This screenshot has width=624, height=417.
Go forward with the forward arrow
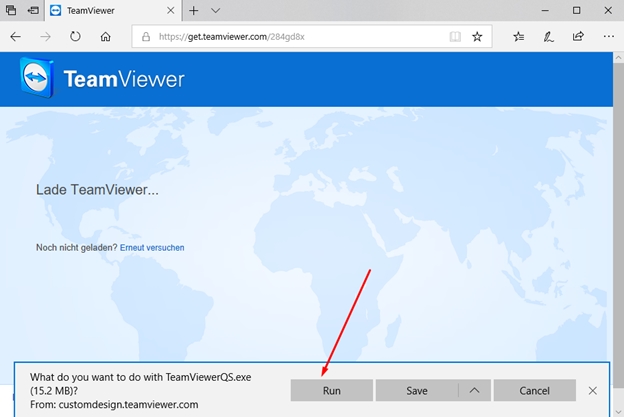[45, 37]
